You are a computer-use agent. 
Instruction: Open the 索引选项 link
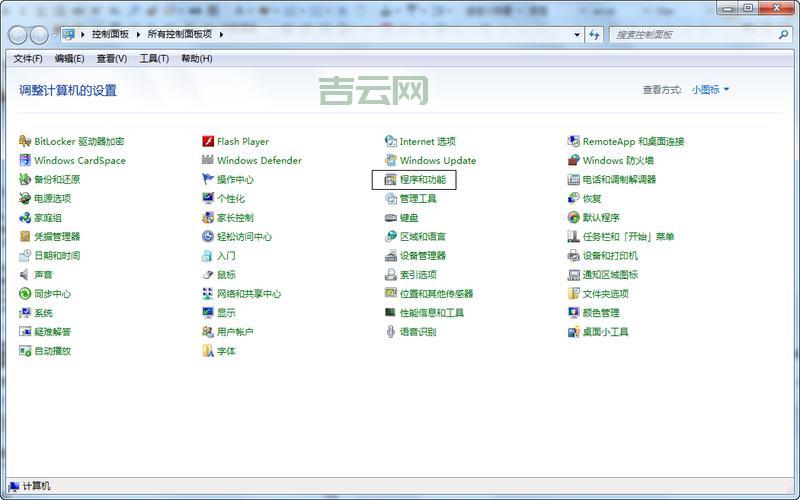pyautogui.click(x=418, y=274)
